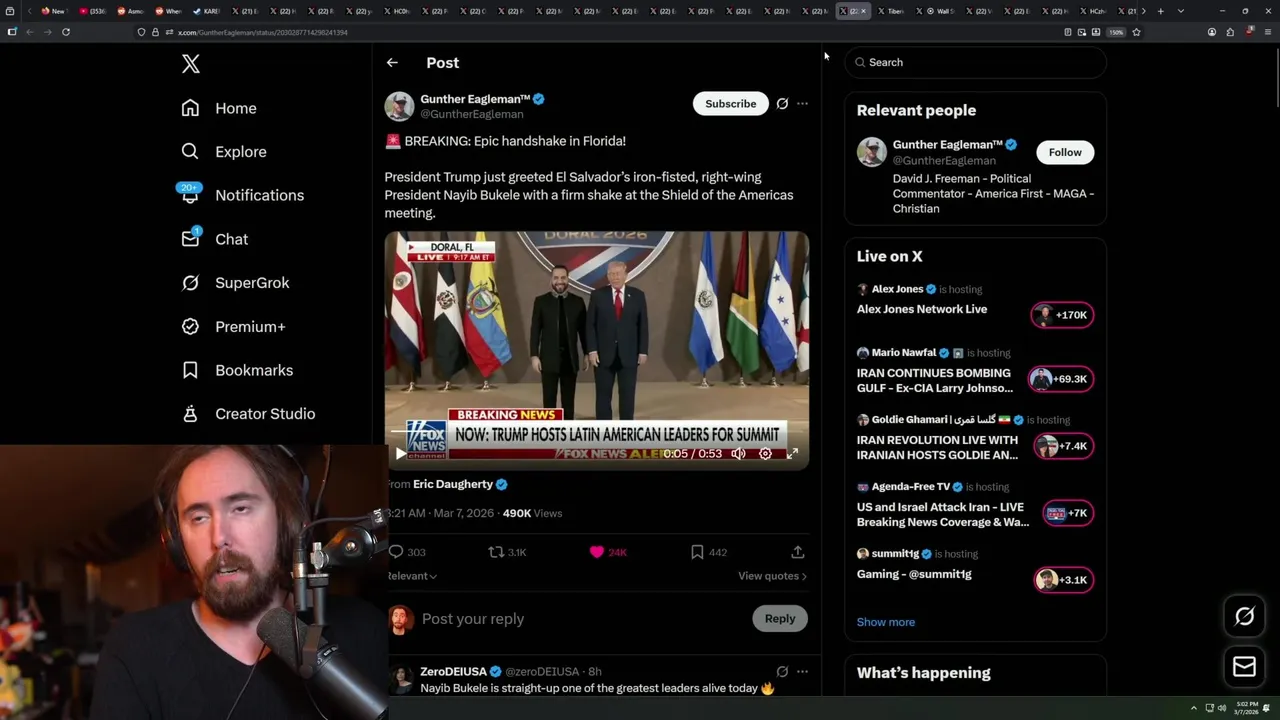
Task: Join Alex Jones Network Live
Action: 922,310
